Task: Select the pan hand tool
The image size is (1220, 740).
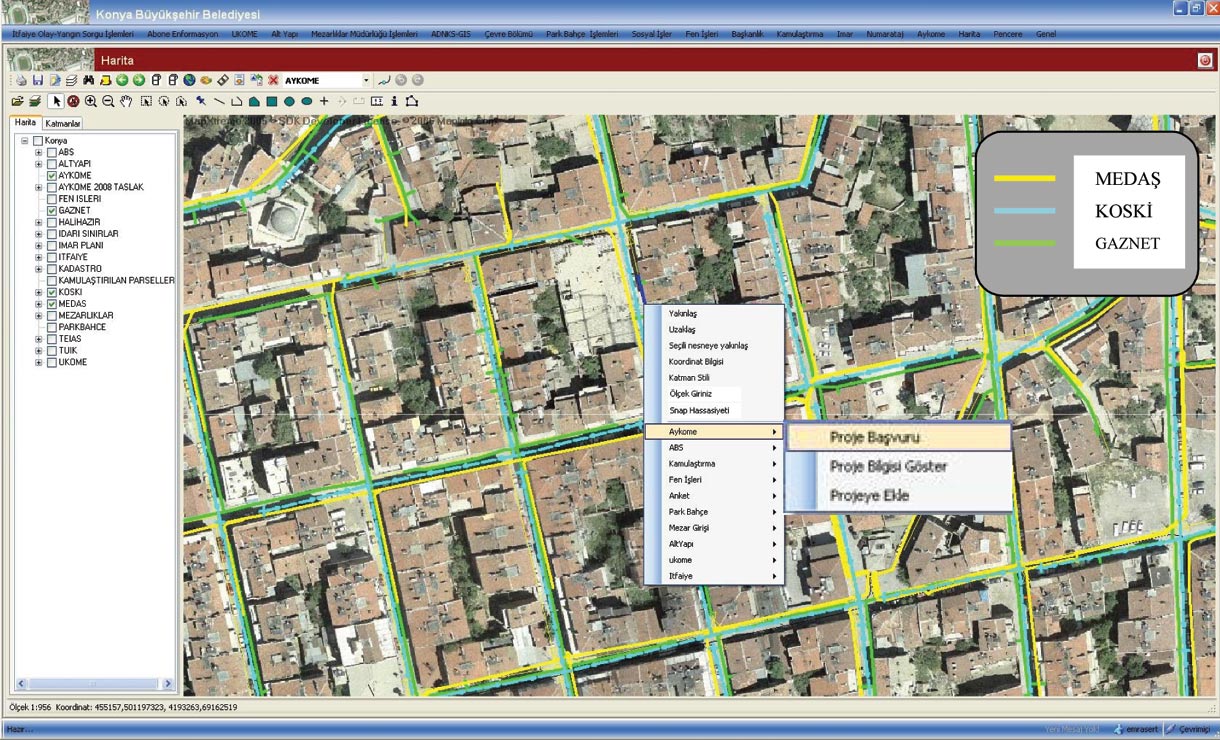Action: tap(126, 101)
